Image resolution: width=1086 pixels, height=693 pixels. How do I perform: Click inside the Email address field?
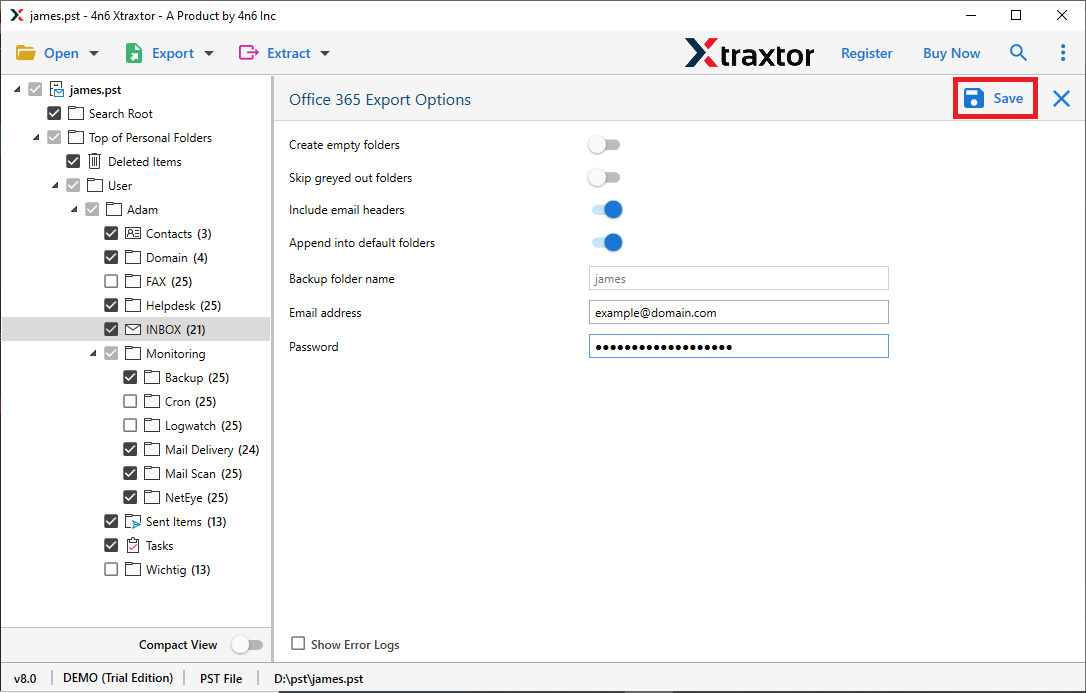pos(738,312)
